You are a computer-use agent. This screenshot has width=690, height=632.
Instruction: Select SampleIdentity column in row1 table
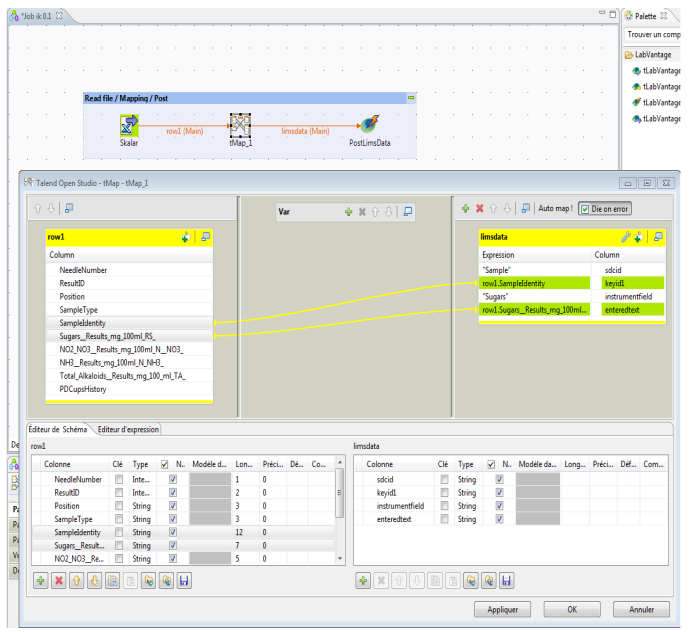(129, 323)
